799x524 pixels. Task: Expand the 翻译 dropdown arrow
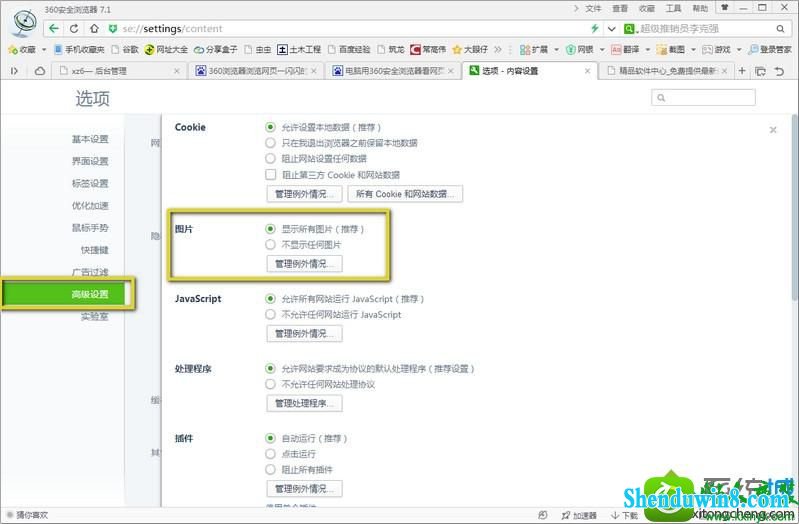648,49
